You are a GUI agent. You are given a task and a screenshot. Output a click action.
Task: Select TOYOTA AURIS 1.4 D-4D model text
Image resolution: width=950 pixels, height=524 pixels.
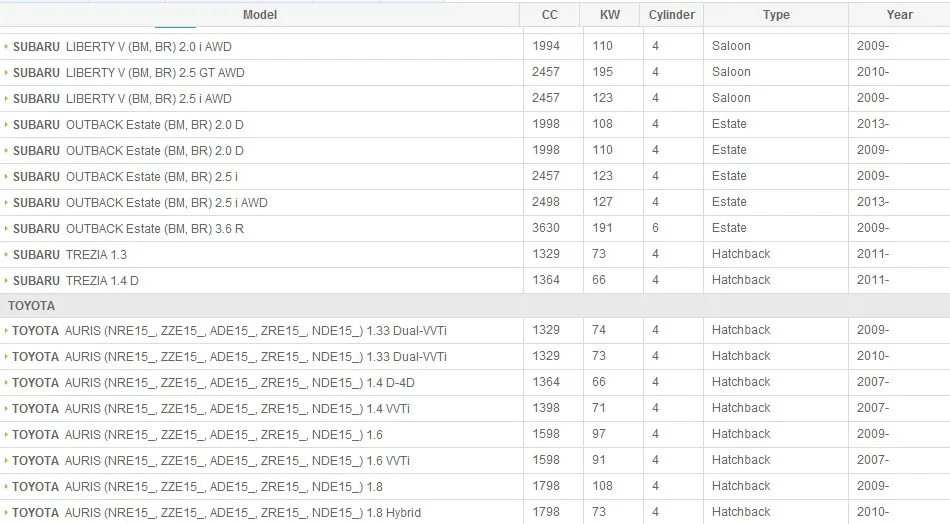[x=213, y=383]
